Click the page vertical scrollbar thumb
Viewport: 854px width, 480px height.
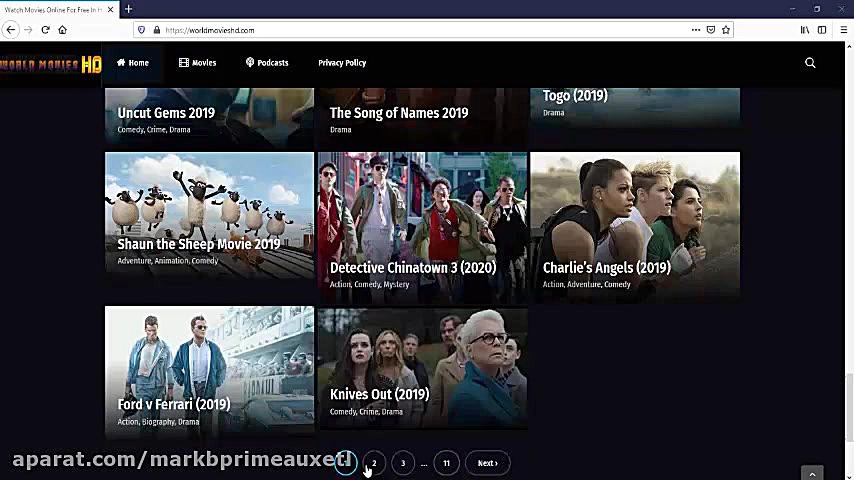pos(849,408)
